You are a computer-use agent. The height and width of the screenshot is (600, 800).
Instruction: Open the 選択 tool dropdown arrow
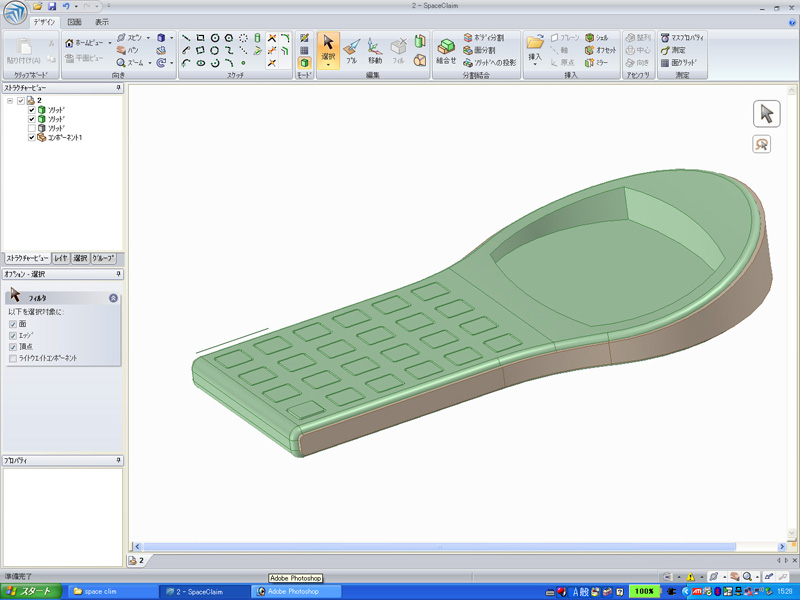tap(328, 66)
